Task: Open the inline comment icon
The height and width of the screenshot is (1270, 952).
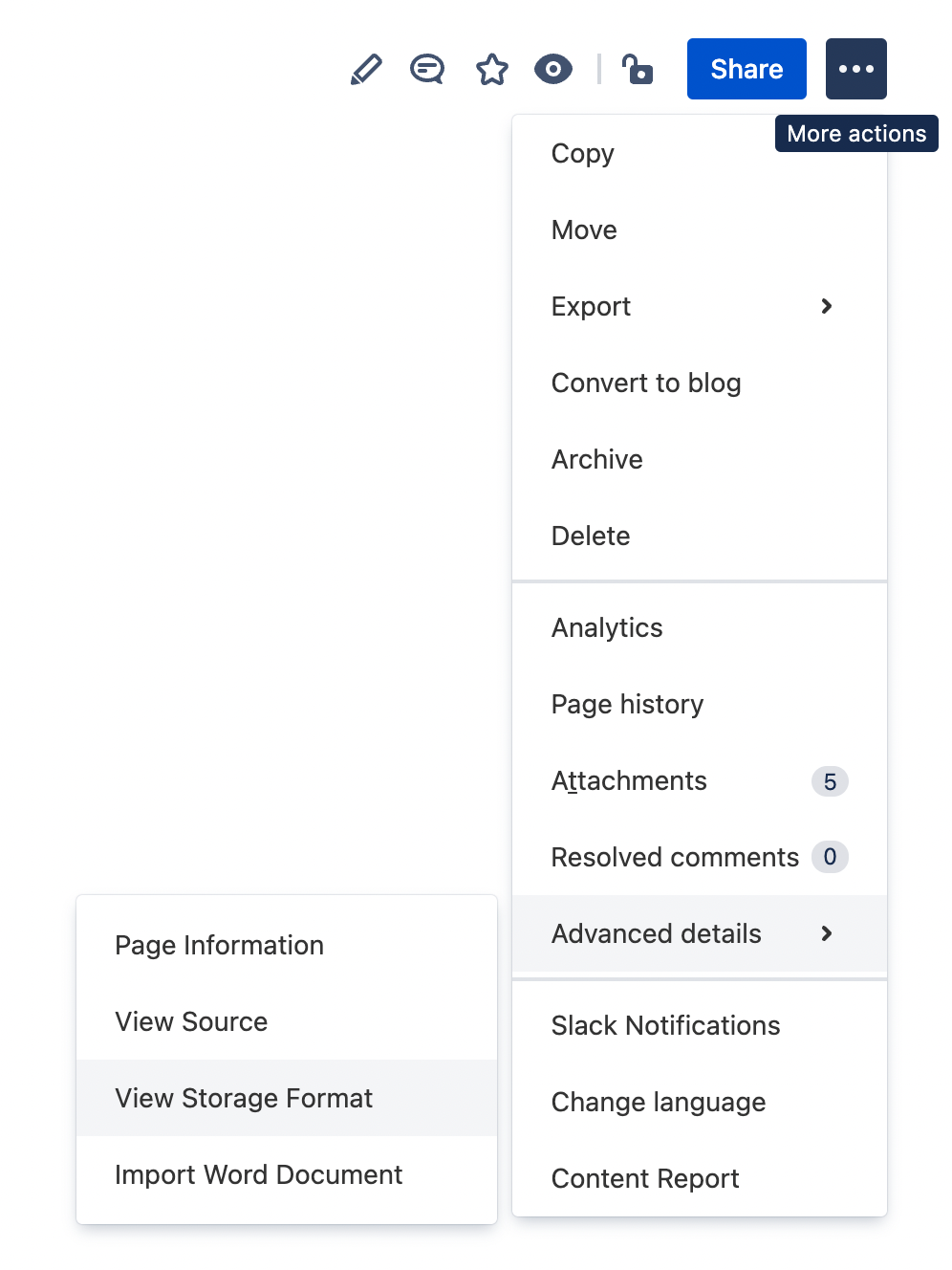Action: (427, 69)
